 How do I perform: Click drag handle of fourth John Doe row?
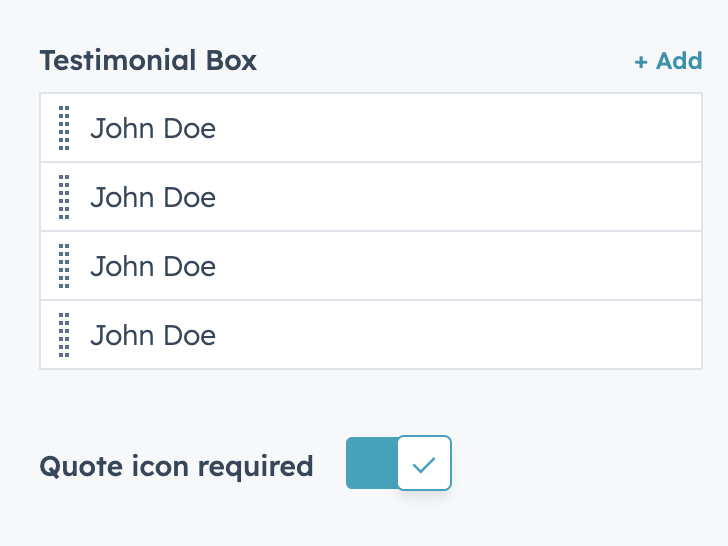(x=64, y=335)
